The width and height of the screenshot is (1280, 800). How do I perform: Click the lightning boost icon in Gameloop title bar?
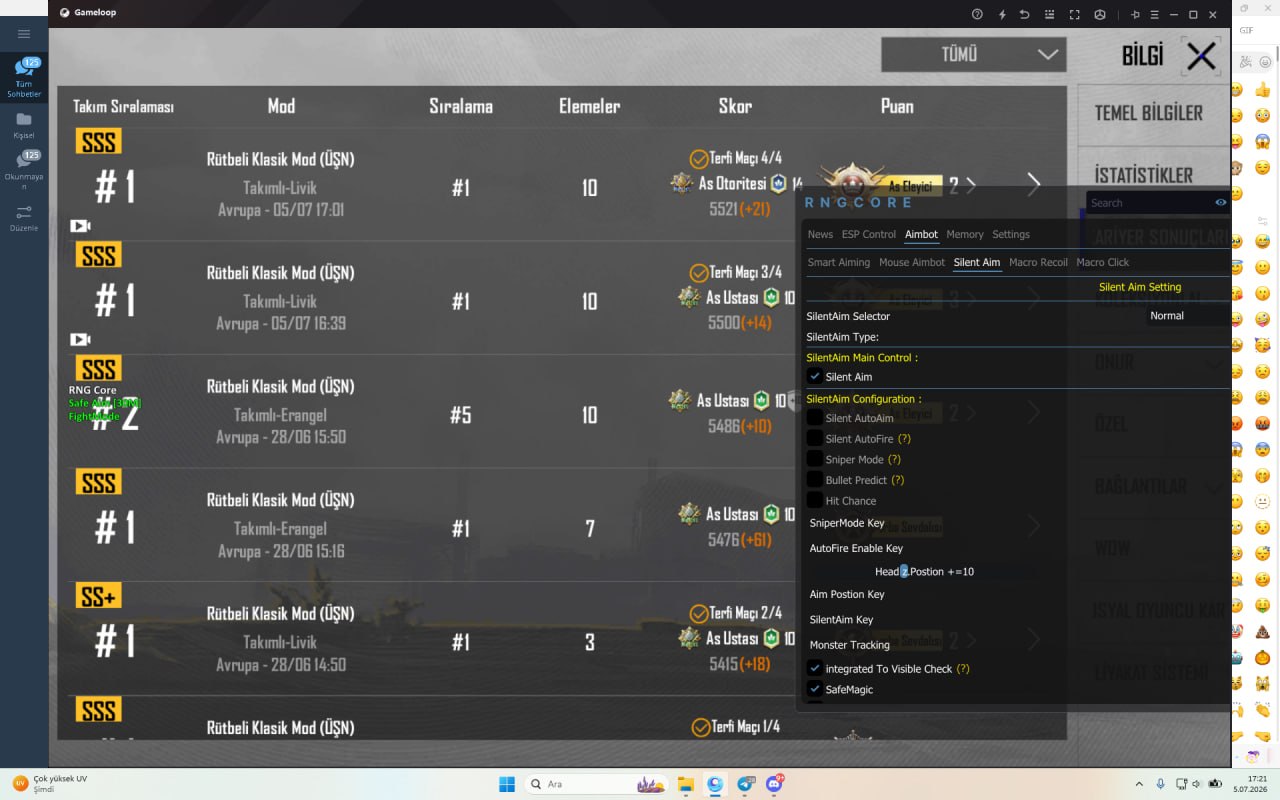click(1002, 14)
